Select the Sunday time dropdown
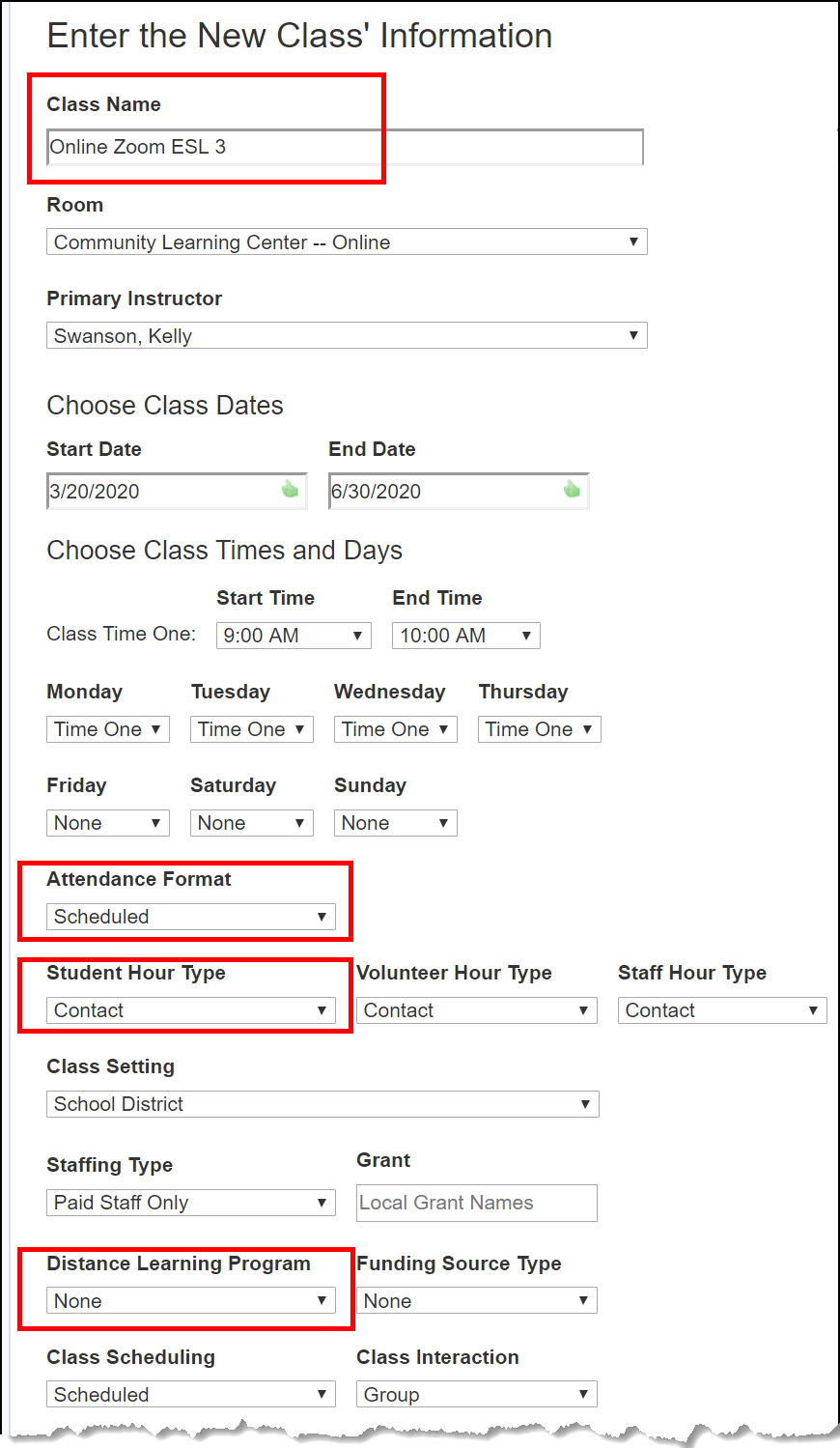Viewport: 840px width, 1448px height. [395, 823]
